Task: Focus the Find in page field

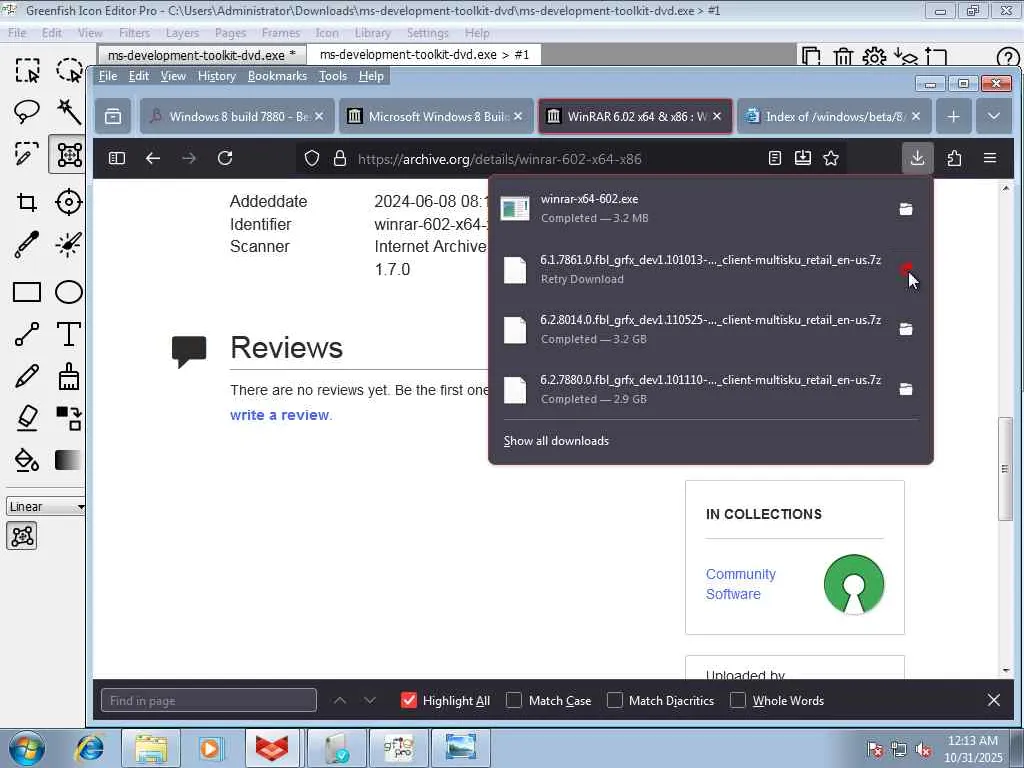Action: [209, 700]
